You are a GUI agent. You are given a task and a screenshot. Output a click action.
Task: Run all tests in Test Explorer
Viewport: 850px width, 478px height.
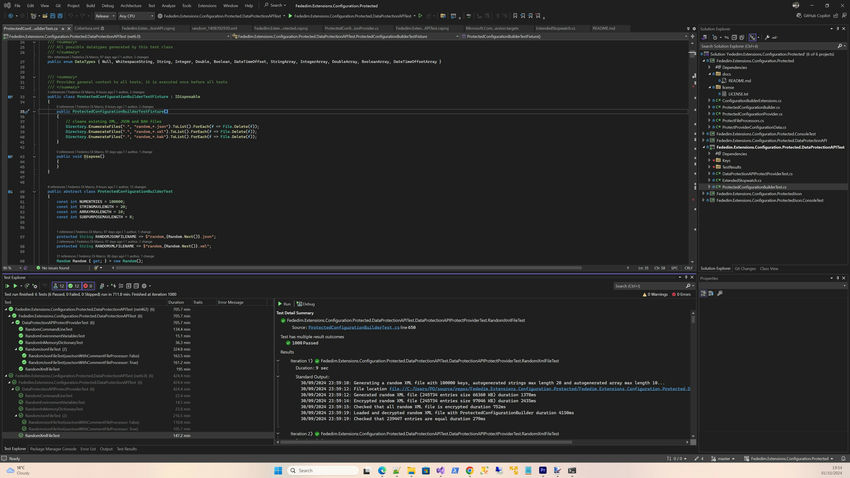pos(9,286)
